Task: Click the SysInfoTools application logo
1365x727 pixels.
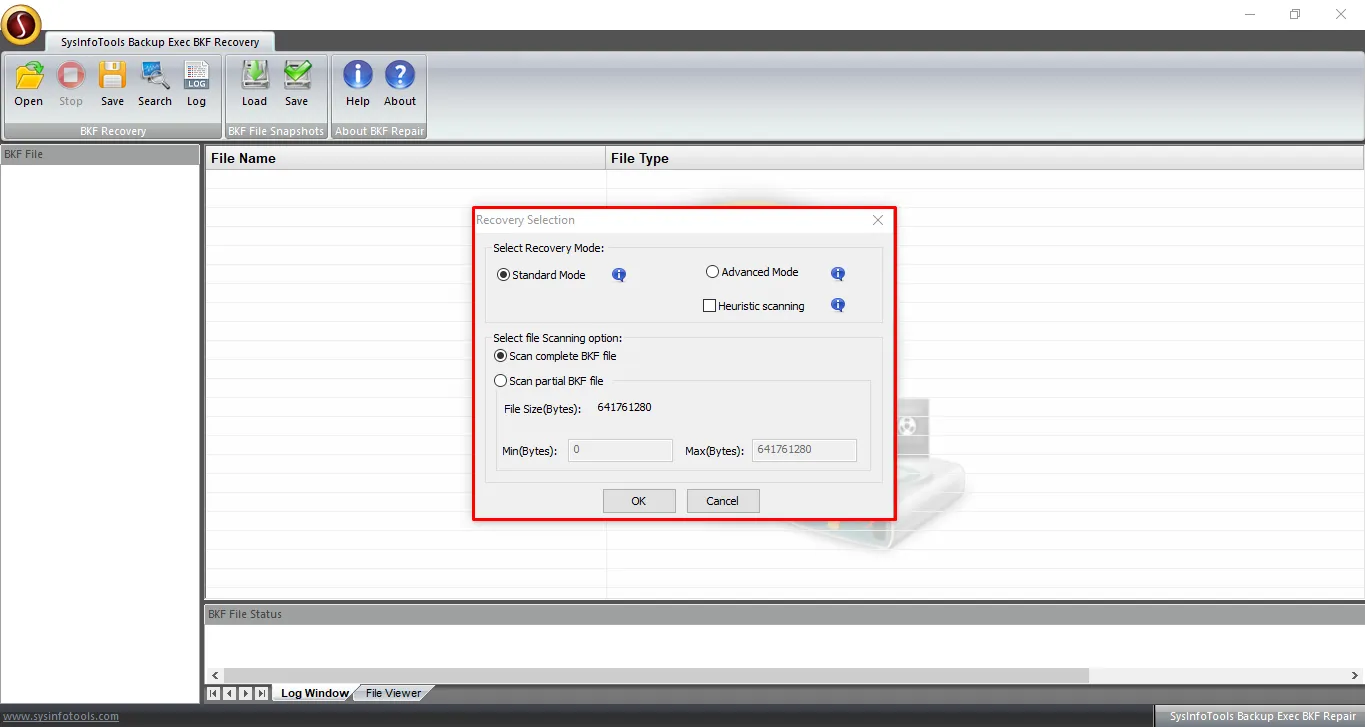Action: pos(21,25)
